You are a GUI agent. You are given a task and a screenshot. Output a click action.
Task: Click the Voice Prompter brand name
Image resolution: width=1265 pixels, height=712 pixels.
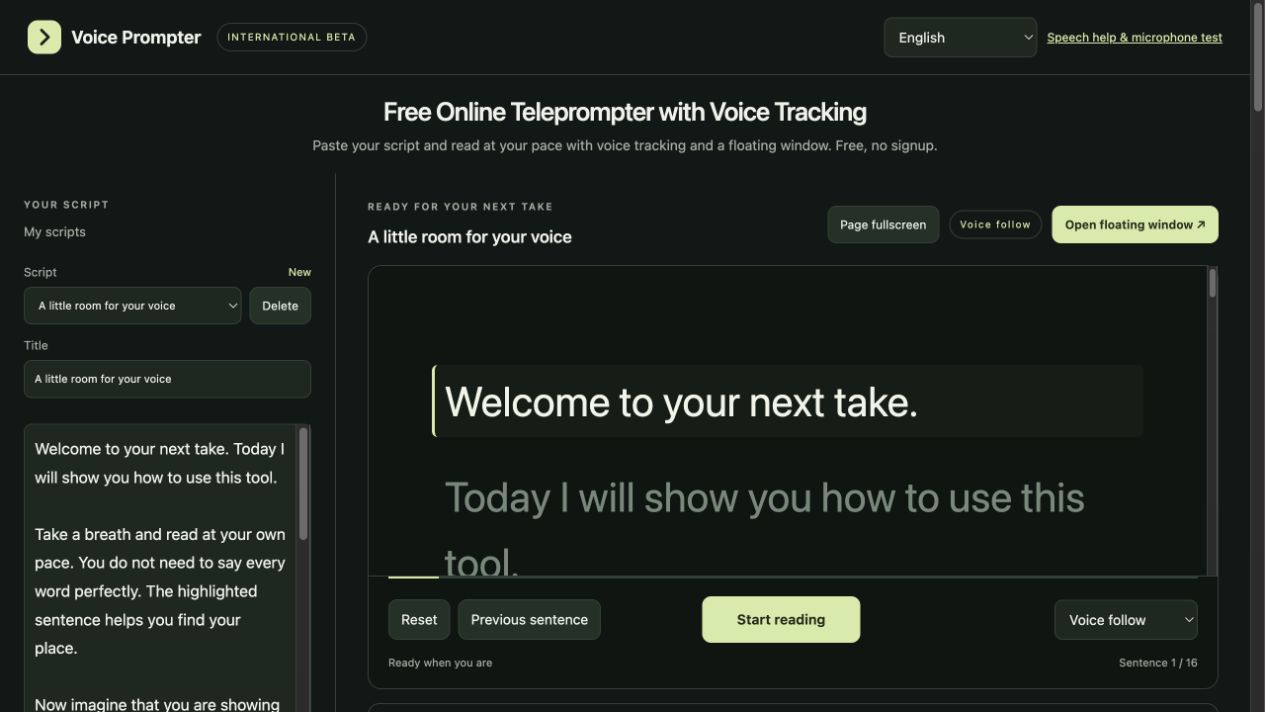tap(136, 37)
